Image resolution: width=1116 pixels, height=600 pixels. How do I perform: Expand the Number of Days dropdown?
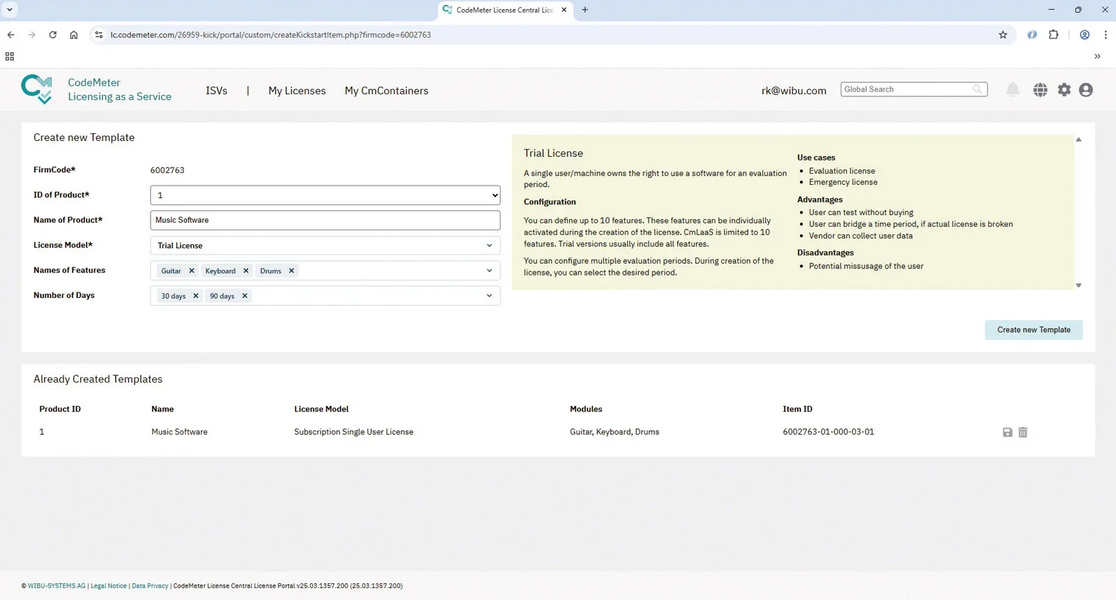click(489, 296)
